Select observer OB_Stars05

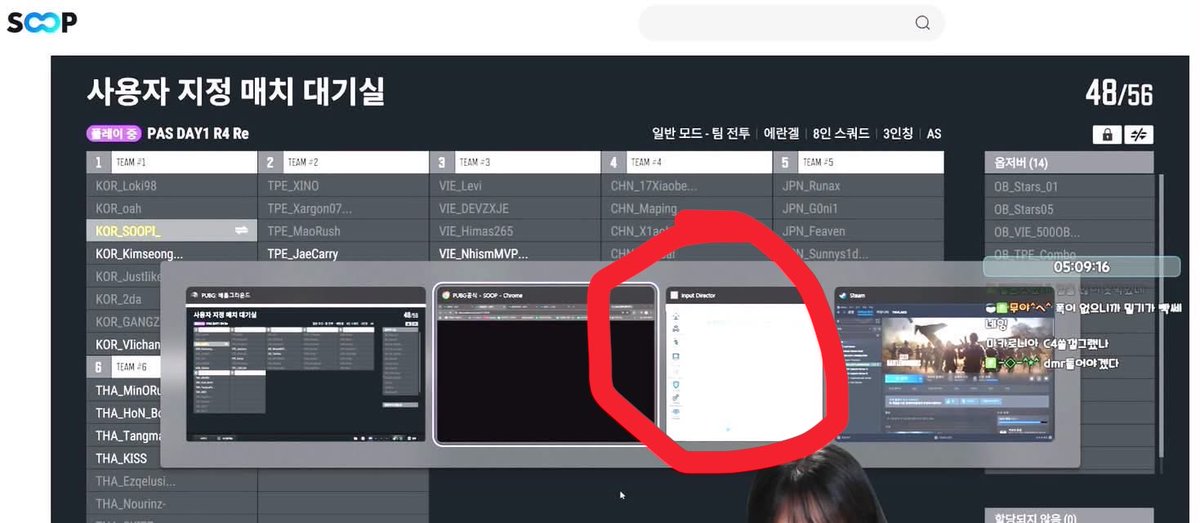coord(1068,209)
